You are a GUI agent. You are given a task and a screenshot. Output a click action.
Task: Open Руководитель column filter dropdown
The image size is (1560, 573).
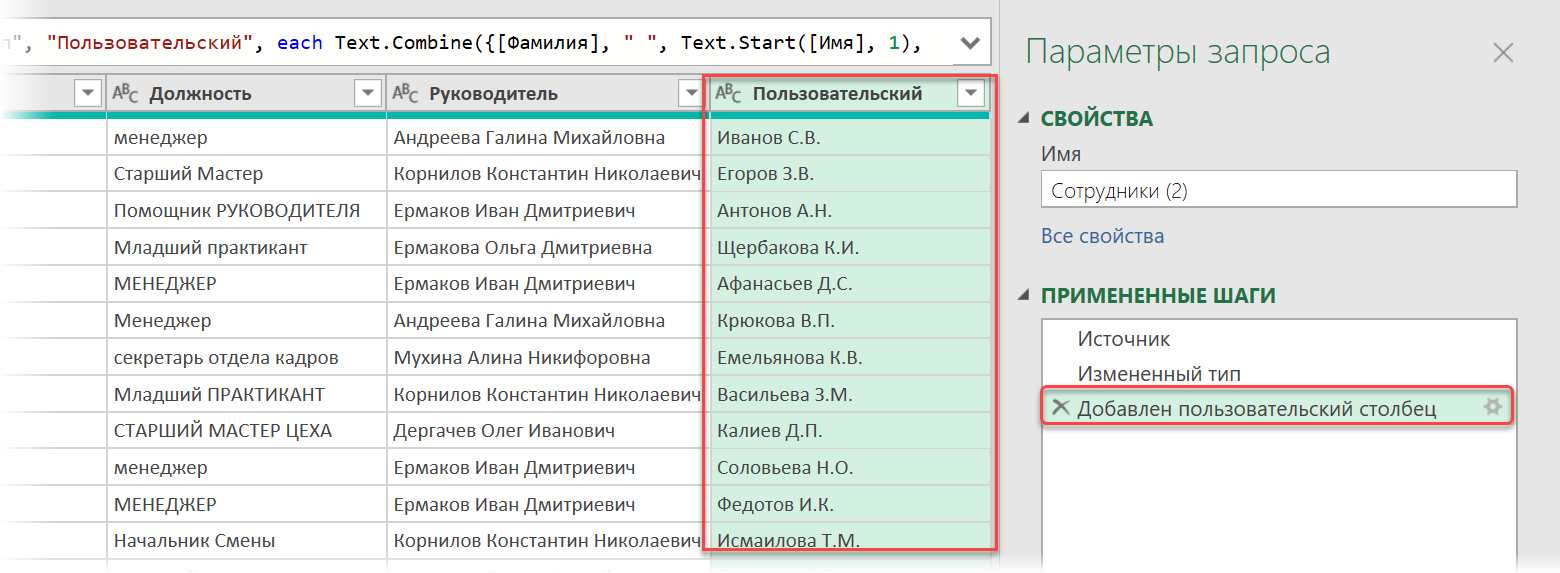[691, 93]
